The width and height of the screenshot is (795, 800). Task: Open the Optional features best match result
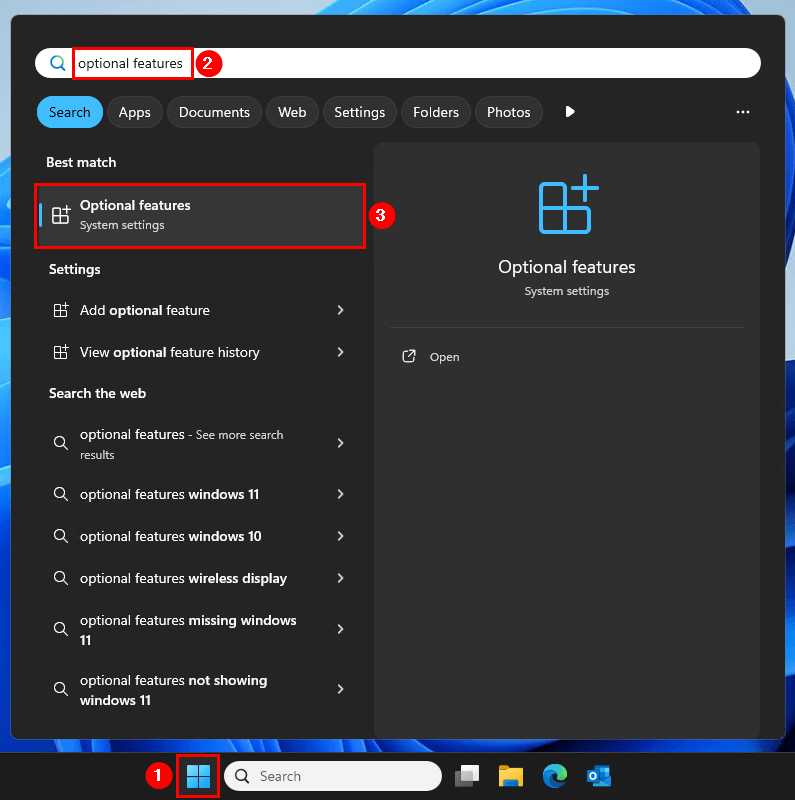pyautogui.click(x=200, y=215)
